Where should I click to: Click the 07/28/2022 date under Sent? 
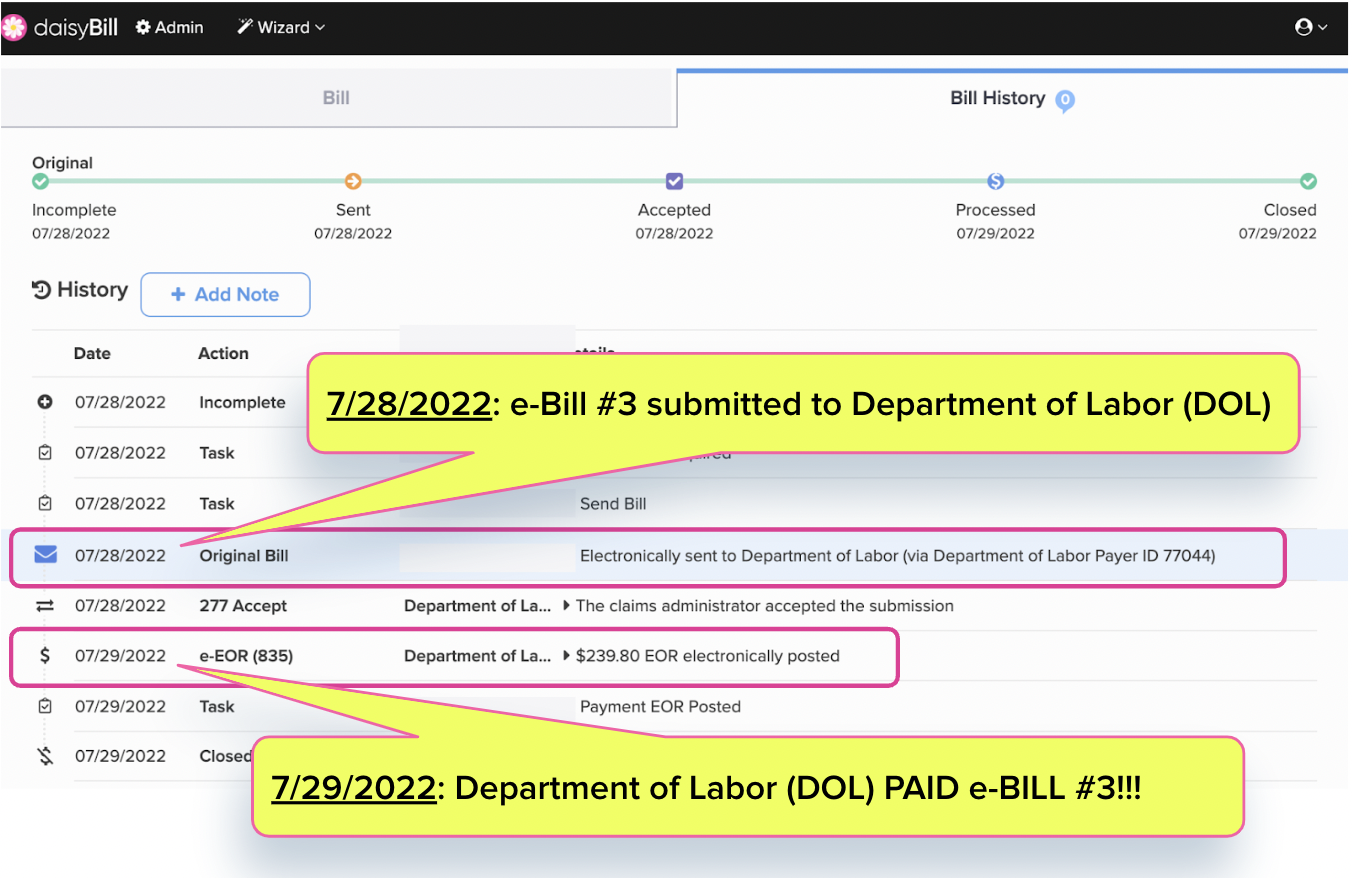point(353,234)
